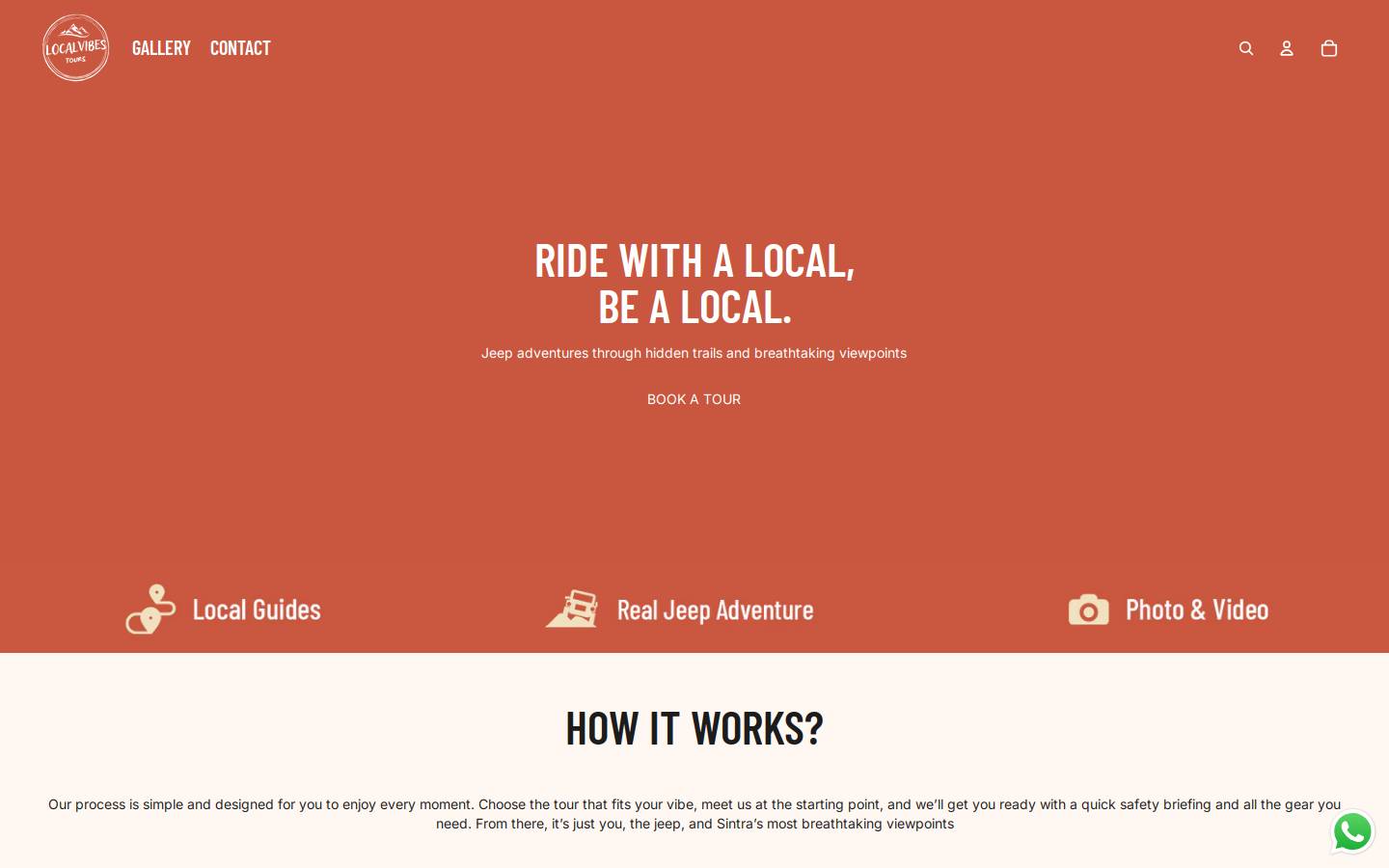Click the 'Jeep adventures through hidden trails' subtitle

click(x=694, y=353)
